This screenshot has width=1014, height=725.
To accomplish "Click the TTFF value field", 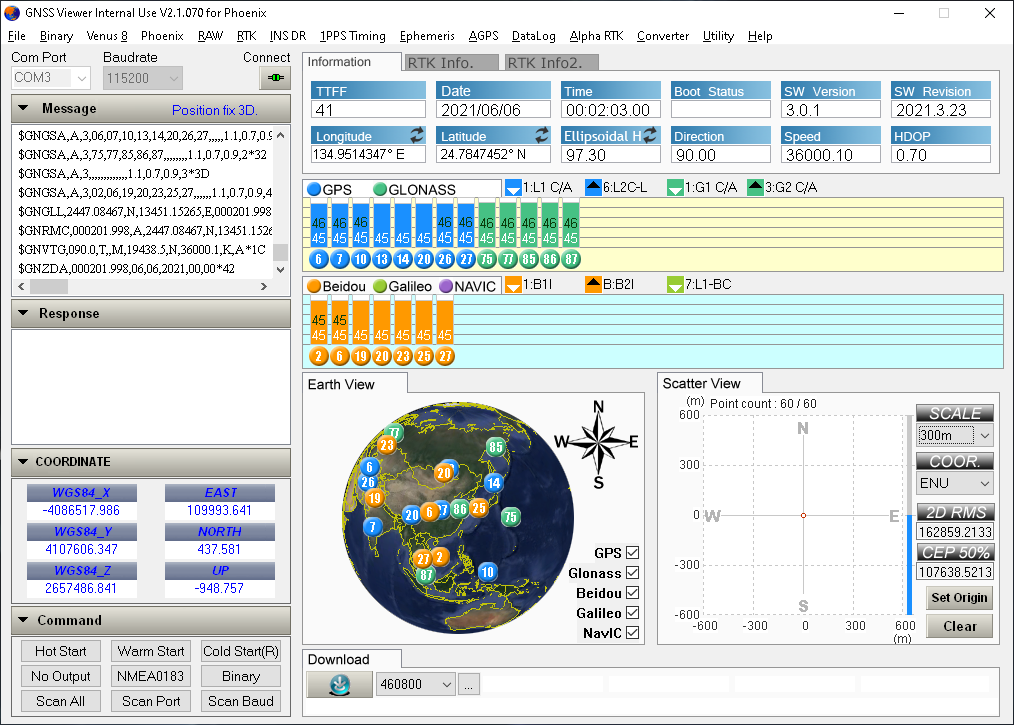I will point(368,110).
